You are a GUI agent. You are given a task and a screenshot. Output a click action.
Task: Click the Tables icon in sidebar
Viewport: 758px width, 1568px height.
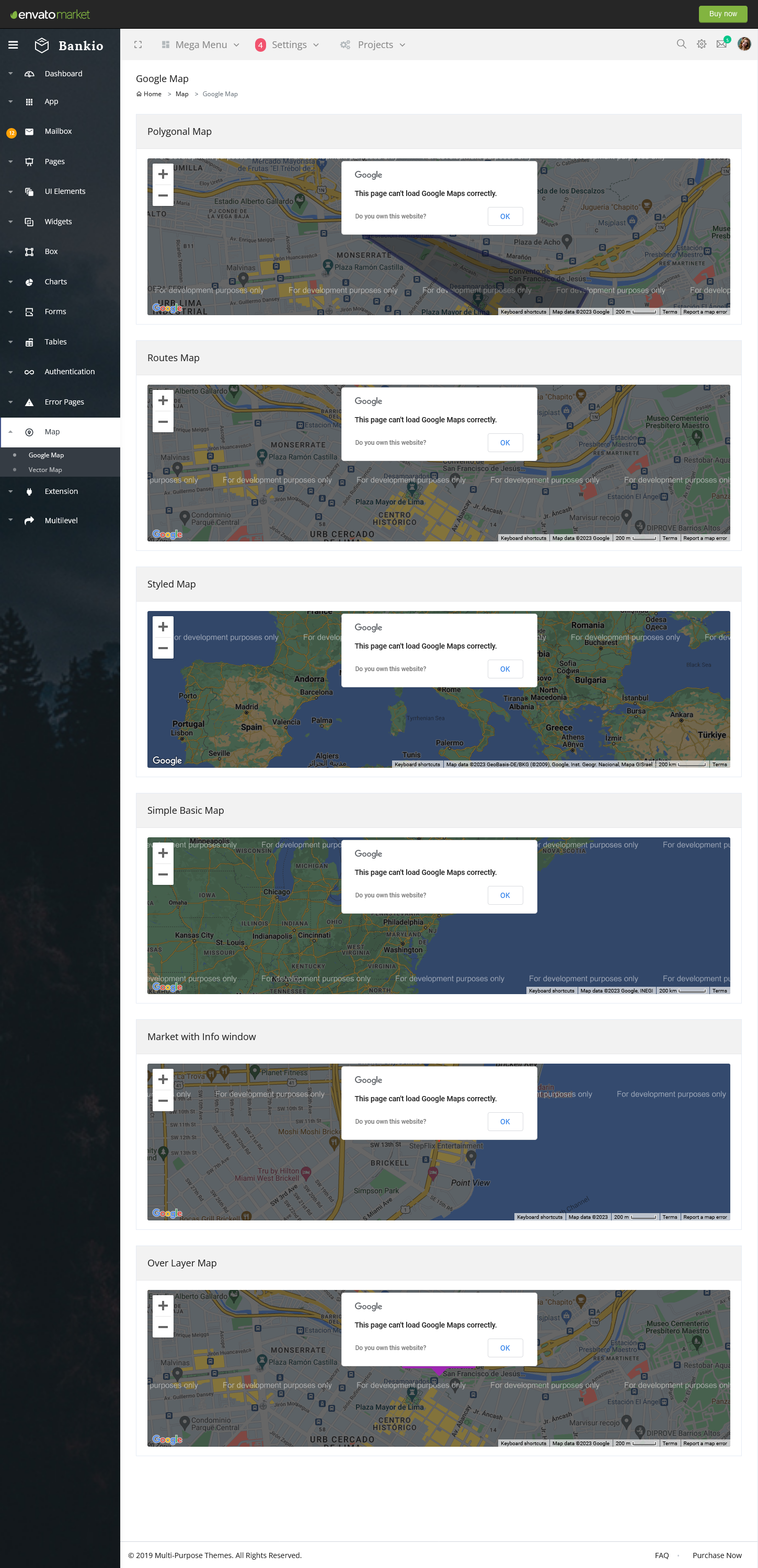click(x=29, y=342)
